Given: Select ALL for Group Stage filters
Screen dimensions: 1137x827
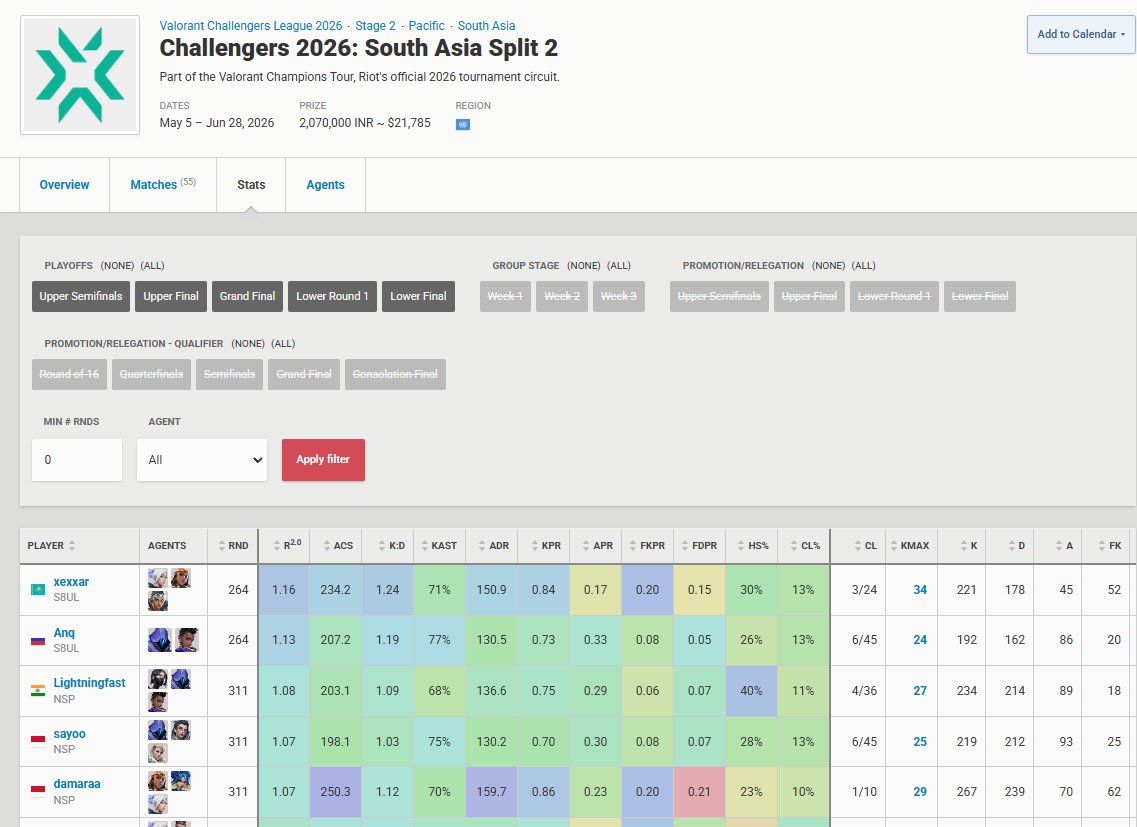Looking at the screenshot, I should pos(619,266).
